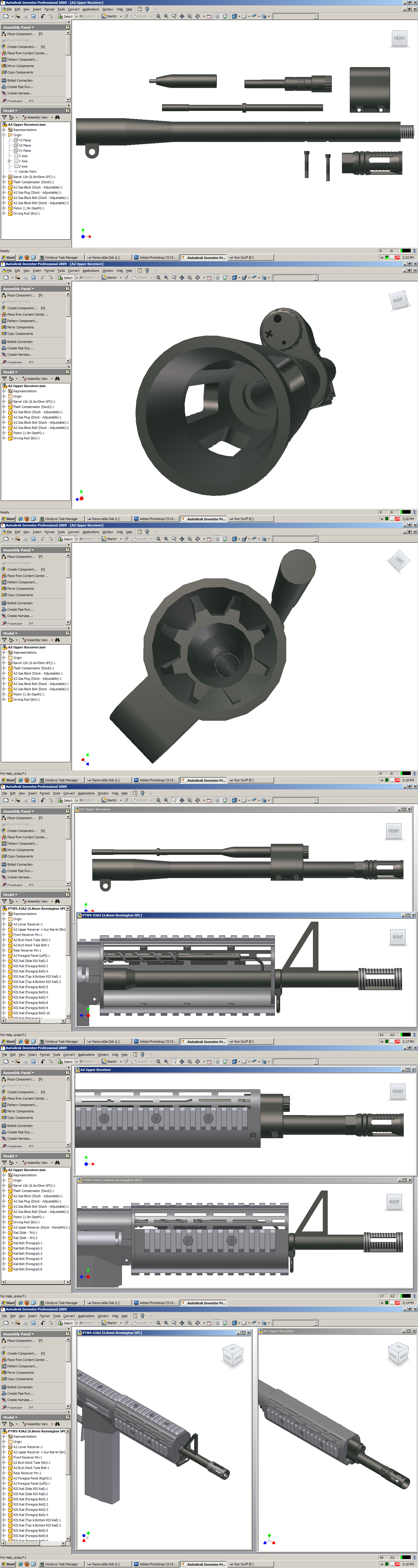
Task: Open Model header dropdown in the 2:18 PM window
Action: point(10,633)
